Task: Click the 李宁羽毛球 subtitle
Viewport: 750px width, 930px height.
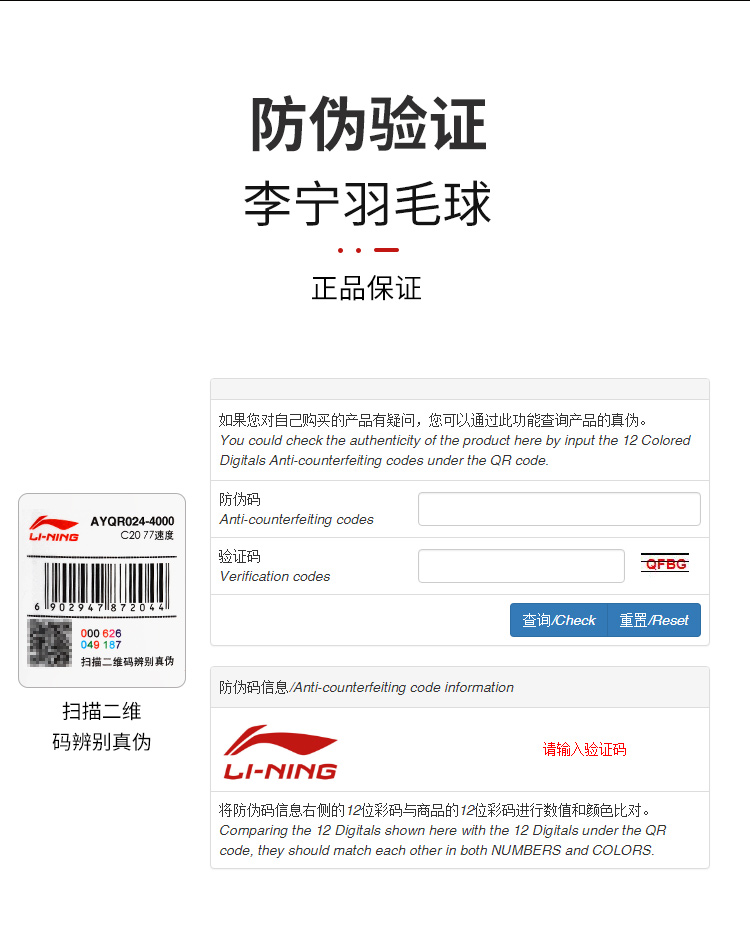Action: coord(368,204)
